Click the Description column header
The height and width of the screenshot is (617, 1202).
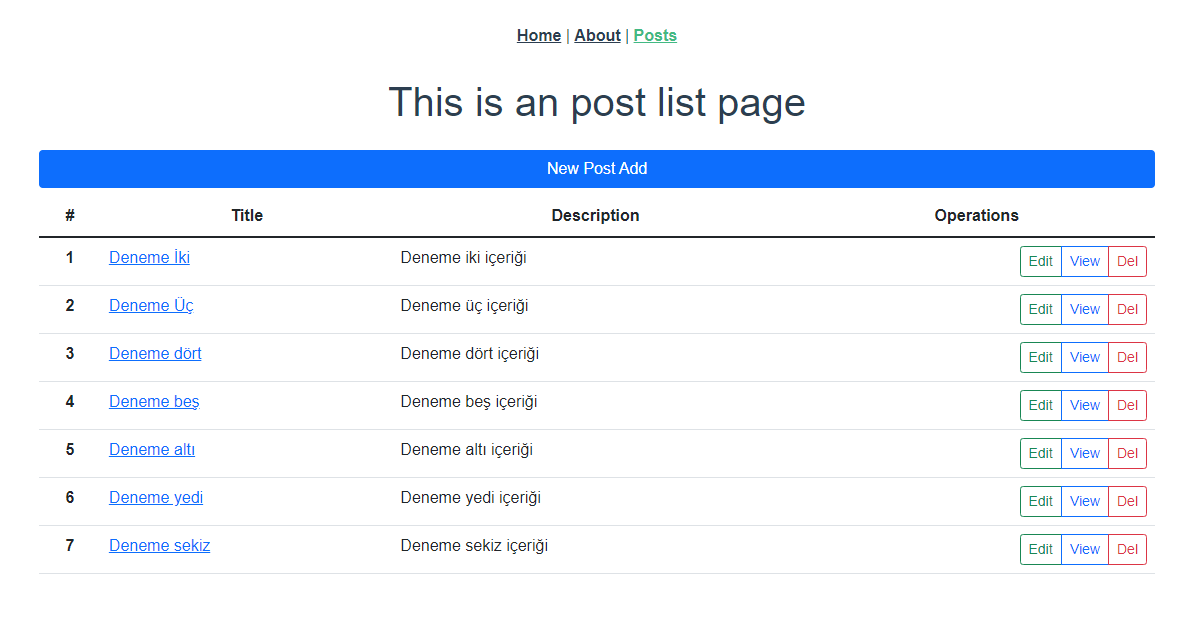(x=595, y=215)
